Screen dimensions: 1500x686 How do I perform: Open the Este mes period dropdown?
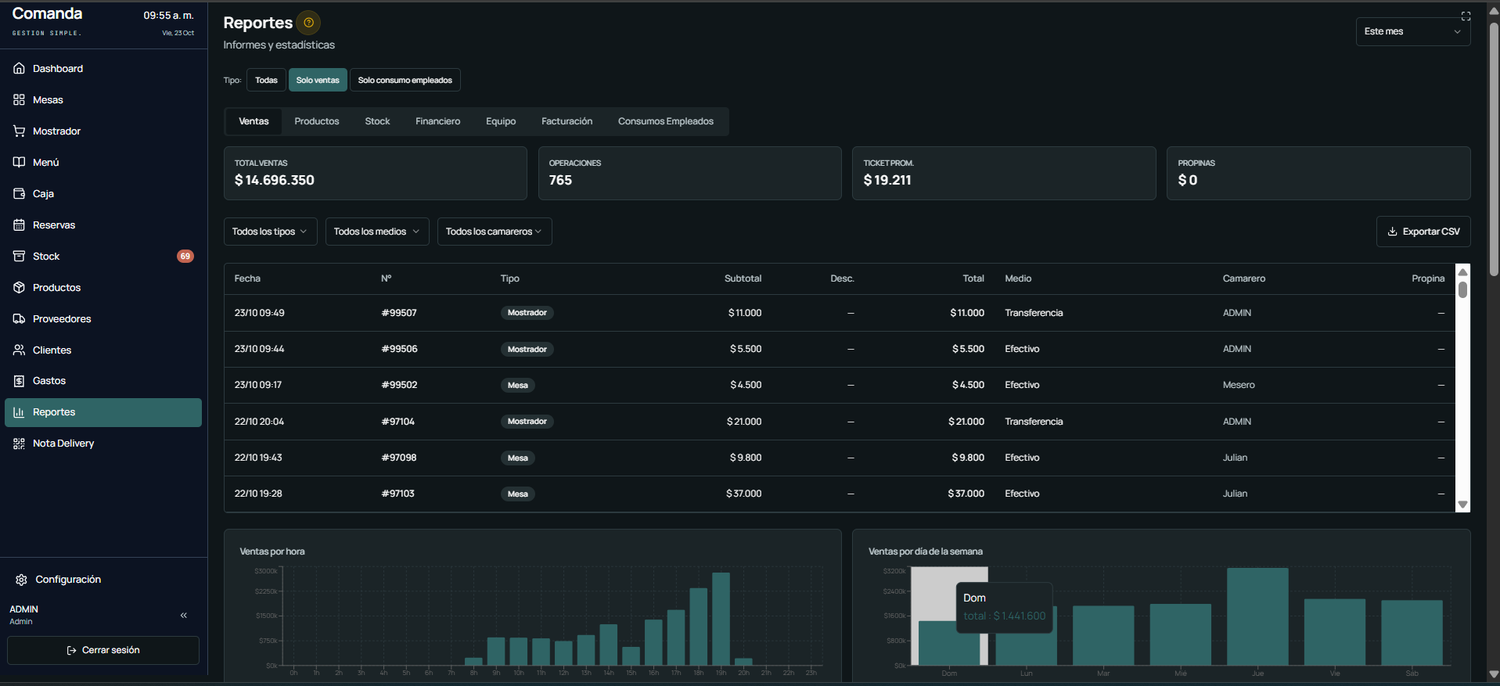click(1413, 31)
